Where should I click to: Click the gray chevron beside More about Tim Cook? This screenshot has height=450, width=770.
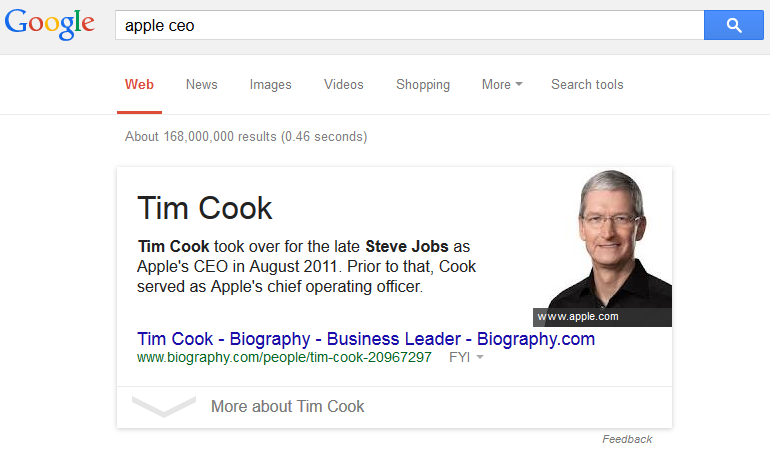164,406
